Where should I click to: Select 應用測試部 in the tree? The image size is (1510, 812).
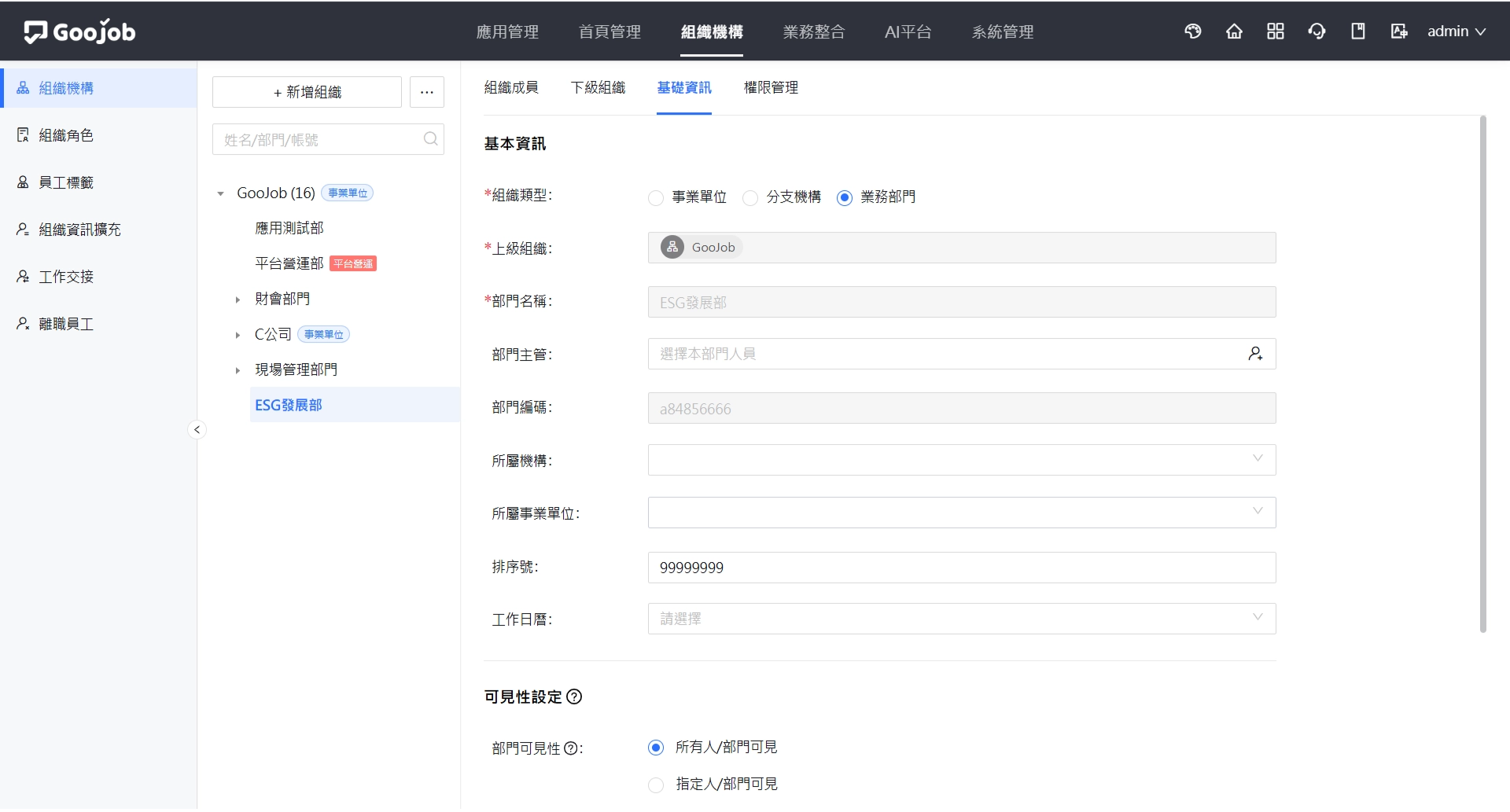pos(289,228)
